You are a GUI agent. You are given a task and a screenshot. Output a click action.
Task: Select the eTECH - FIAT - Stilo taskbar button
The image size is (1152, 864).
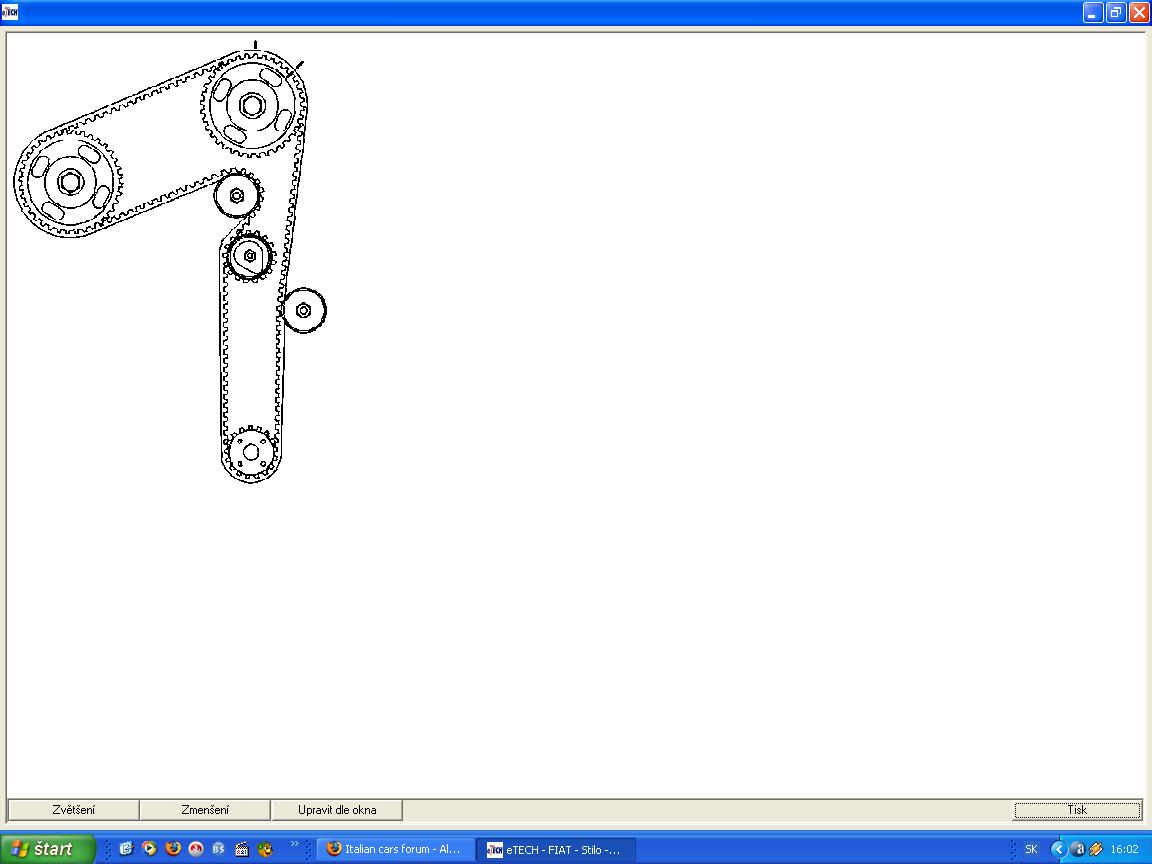(555, 849)
